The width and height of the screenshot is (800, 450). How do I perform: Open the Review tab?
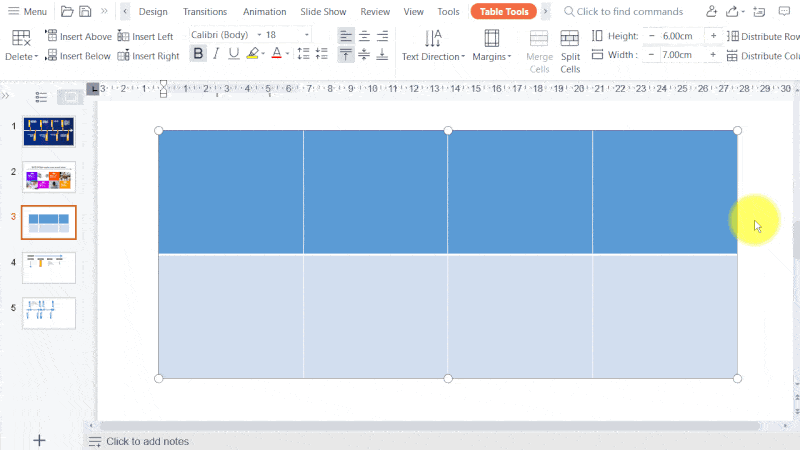(375, 11)
